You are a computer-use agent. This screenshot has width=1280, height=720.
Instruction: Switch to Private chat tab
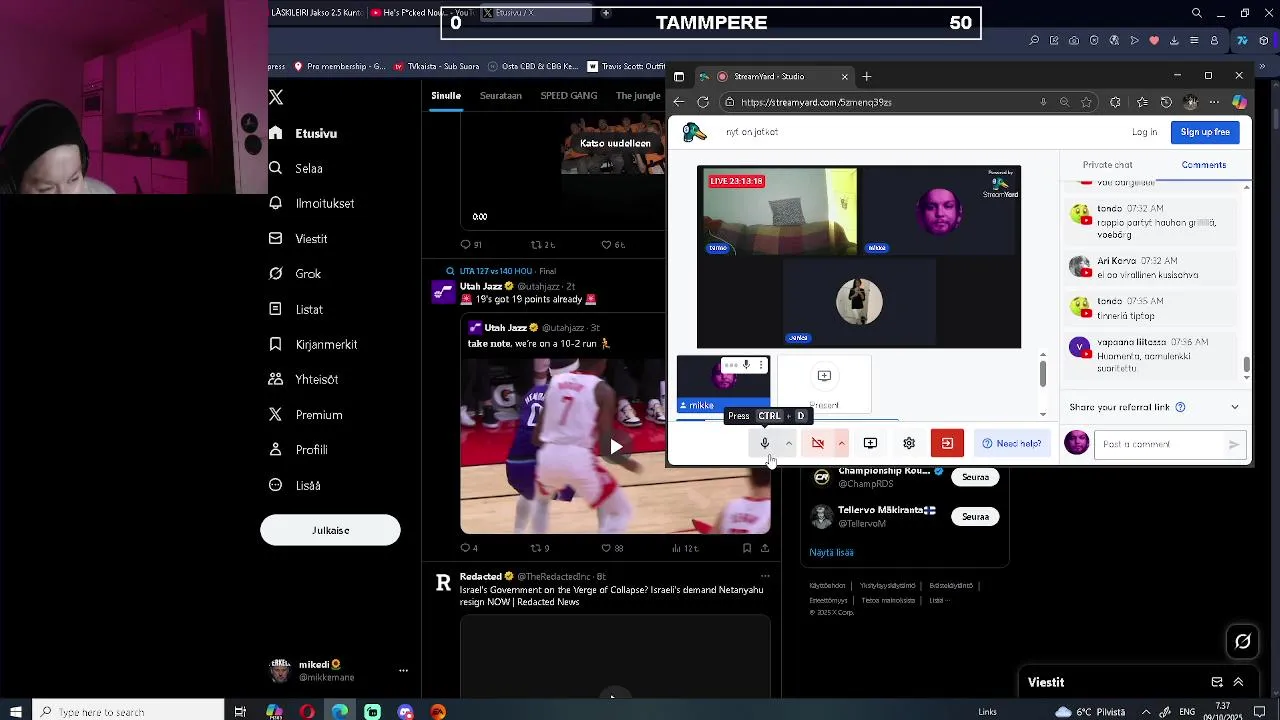[x=1107, y=165]
